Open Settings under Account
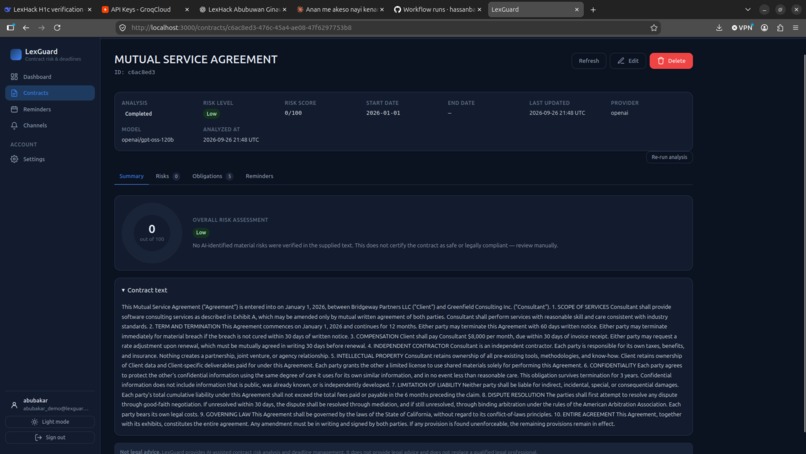This screenshot has width=806, height=454. click(50, 159)
